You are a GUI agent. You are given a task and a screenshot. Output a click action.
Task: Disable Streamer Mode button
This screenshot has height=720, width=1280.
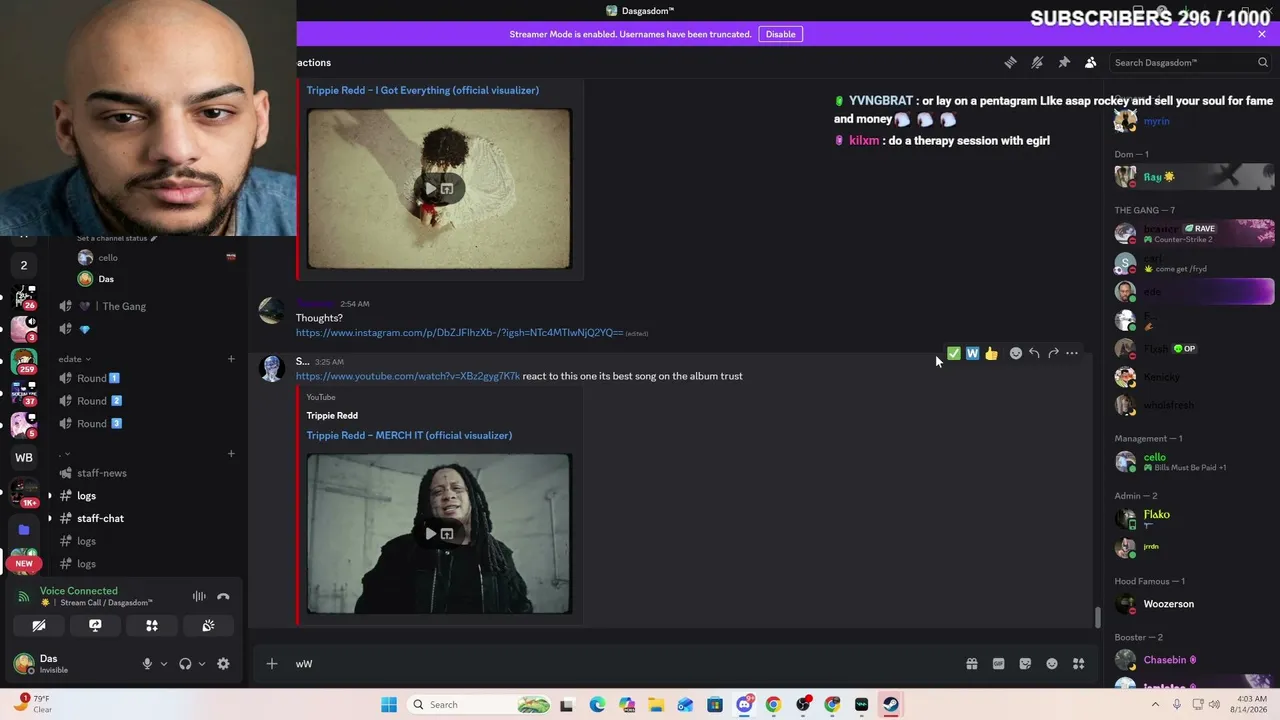pos(780,34)
